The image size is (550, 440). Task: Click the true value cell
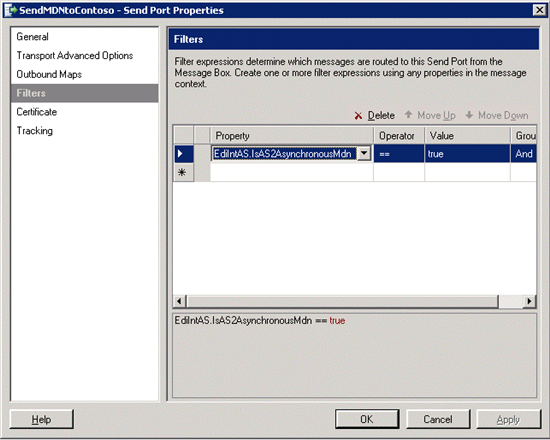click(x=467, y=154)
